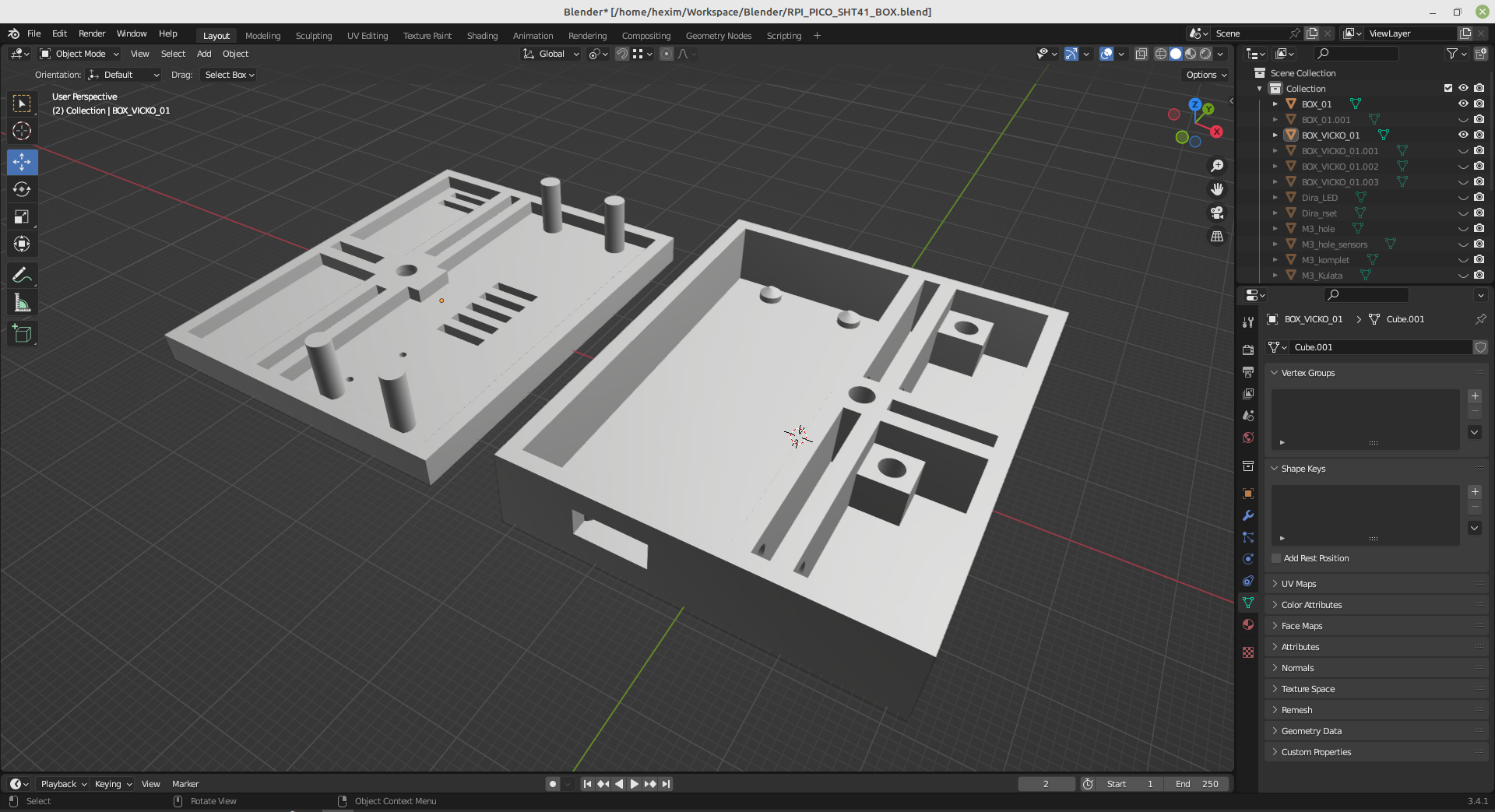Show Dira_LED object in viewport
This screenshot has height=812, width=1495.
tap(1463, 198)
